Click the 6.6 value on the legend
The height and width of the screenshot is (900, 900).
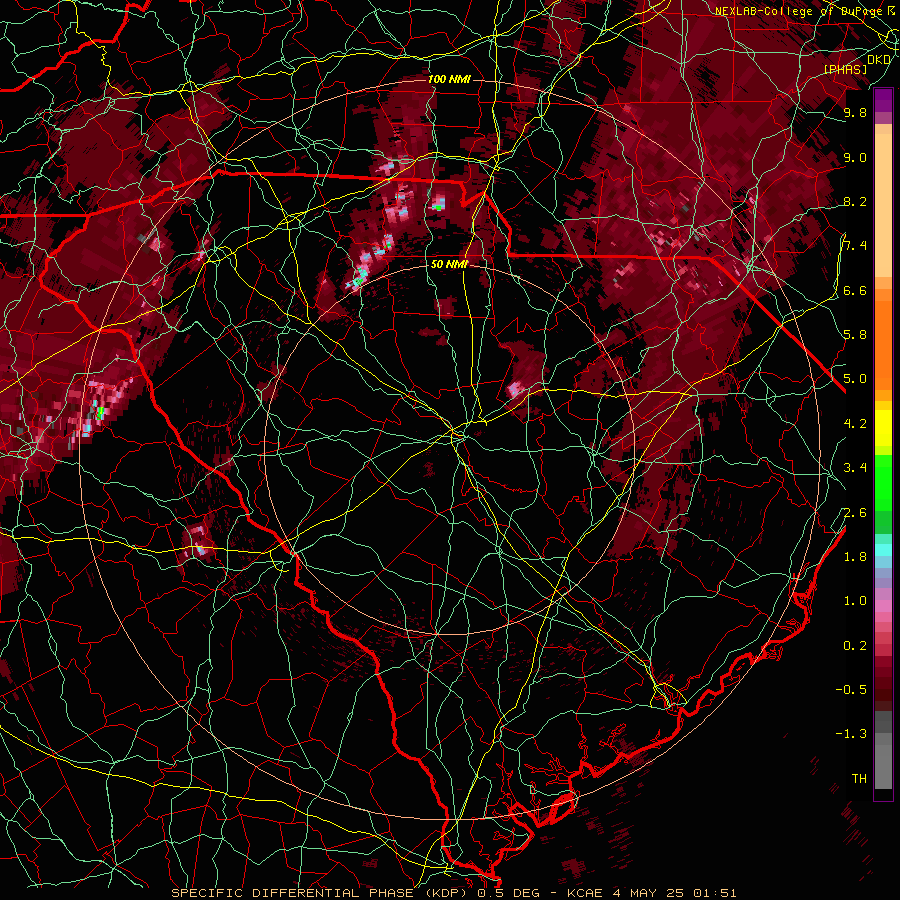(855, 290)
